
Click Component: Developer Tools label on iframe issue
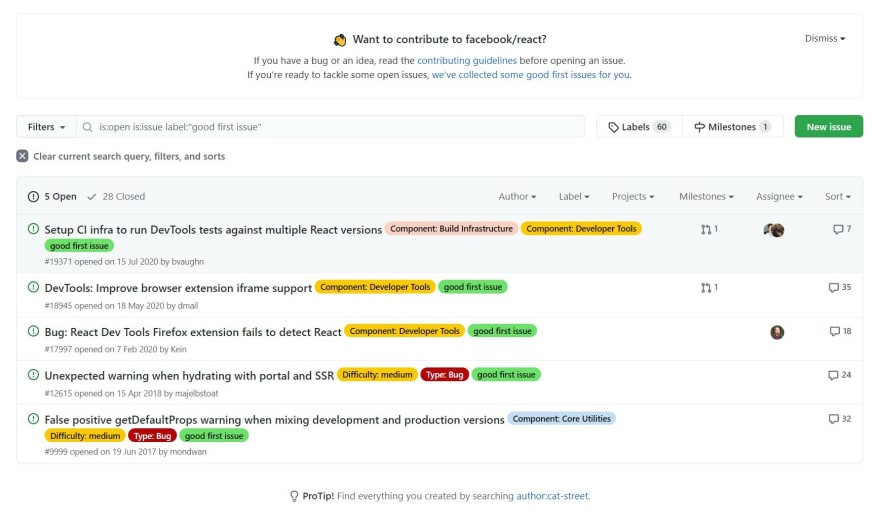tap(375, 287)
